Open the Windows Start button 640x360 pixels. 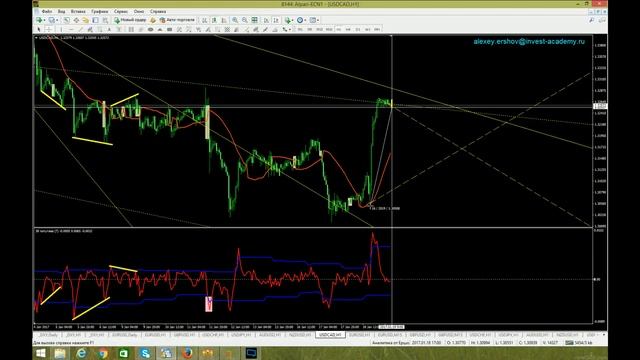pos(40,353)
